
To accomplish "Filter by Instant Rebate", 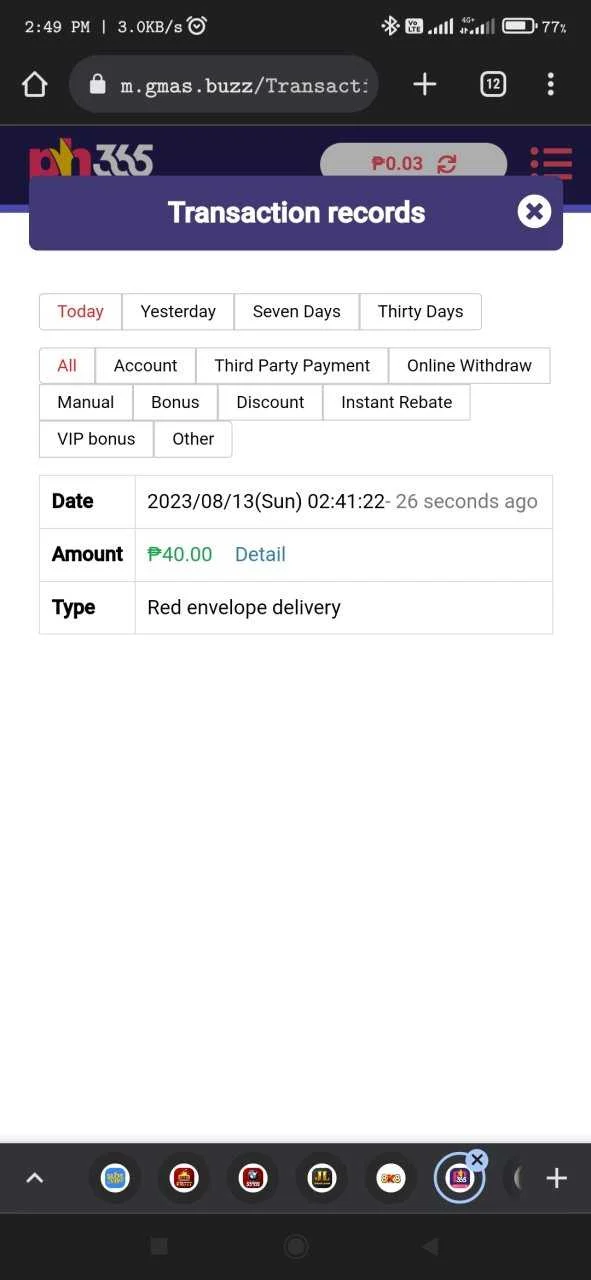I will 396,402.
